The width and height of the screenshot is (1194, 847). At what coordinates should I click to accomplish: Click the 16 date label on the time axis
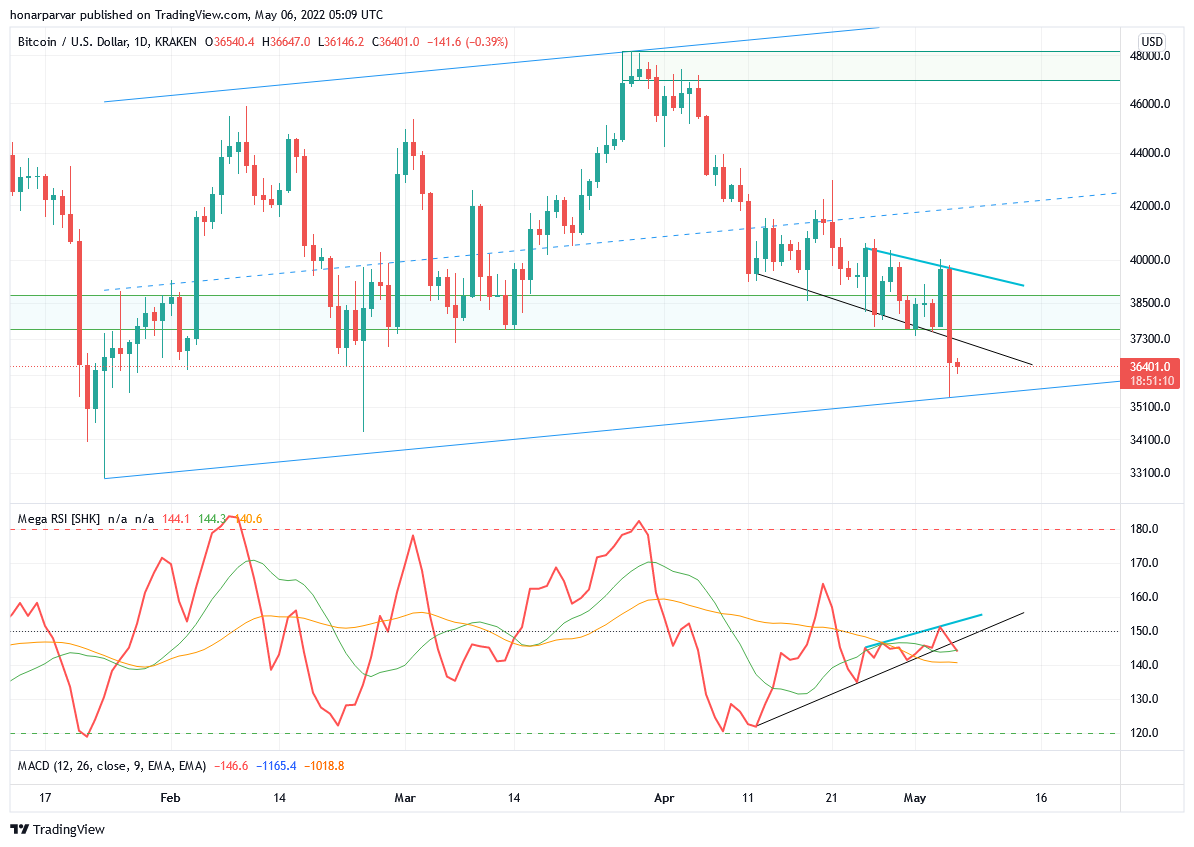[x=1041, y=798]
